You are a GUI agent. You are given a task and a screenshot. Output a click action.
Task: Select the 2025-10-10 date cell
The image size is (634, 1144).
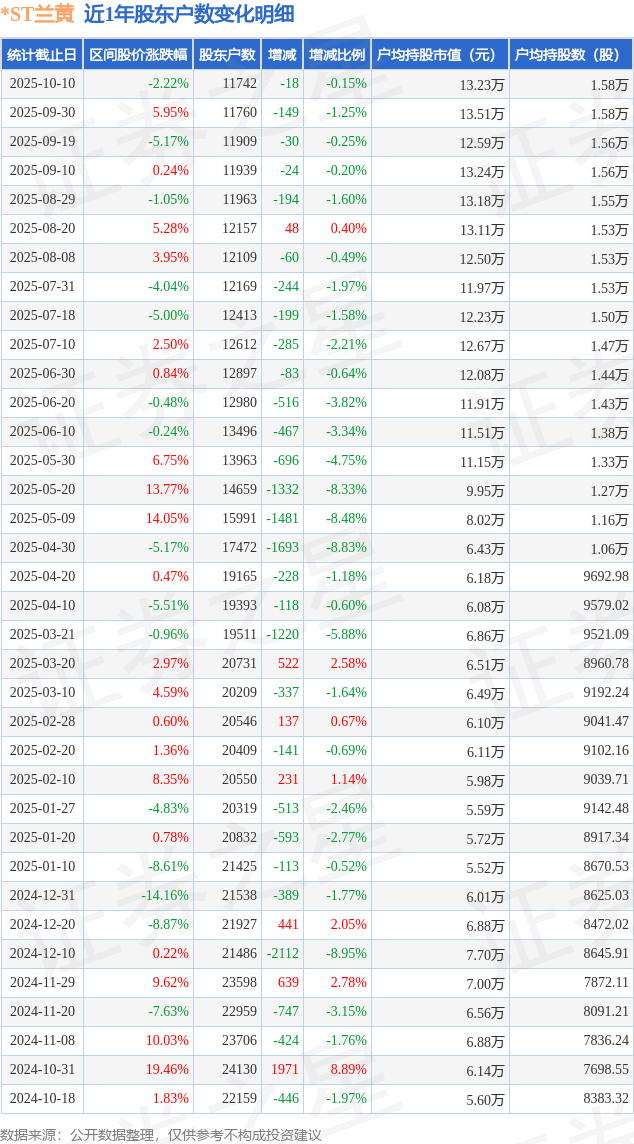point(42,84)
